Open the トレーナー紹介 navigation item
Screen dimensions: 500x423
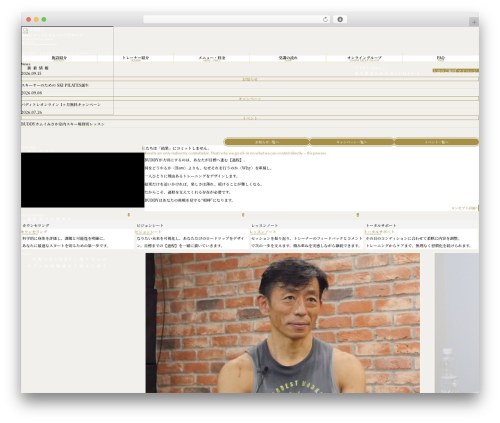[136, 58]
